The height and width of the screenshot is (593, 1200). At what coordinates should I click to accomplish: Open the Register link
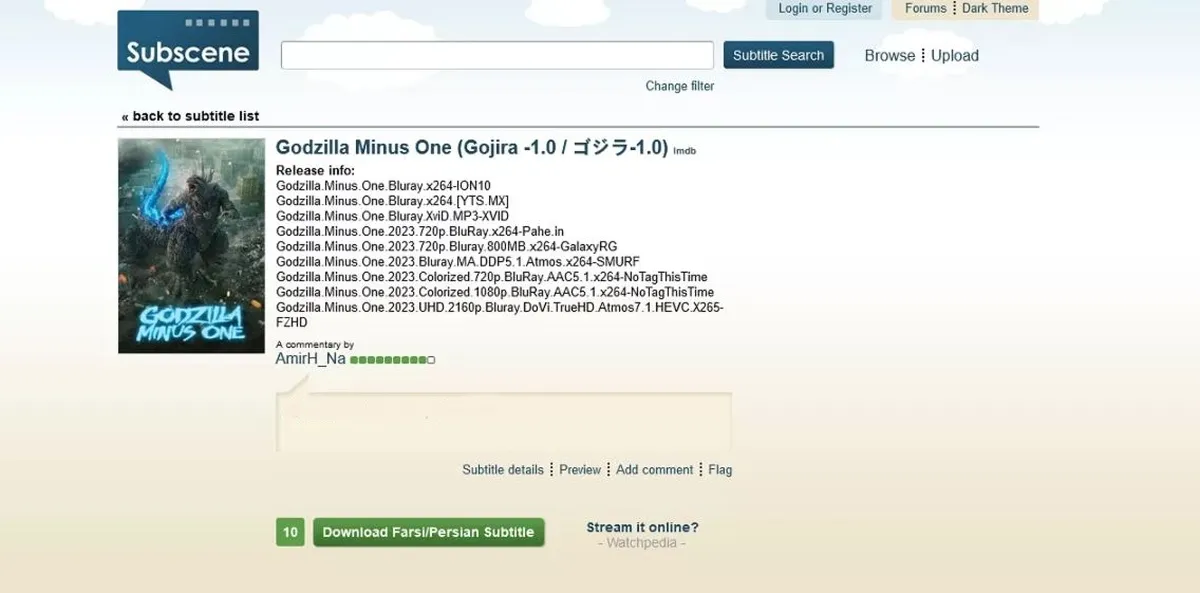coord(850,8)
